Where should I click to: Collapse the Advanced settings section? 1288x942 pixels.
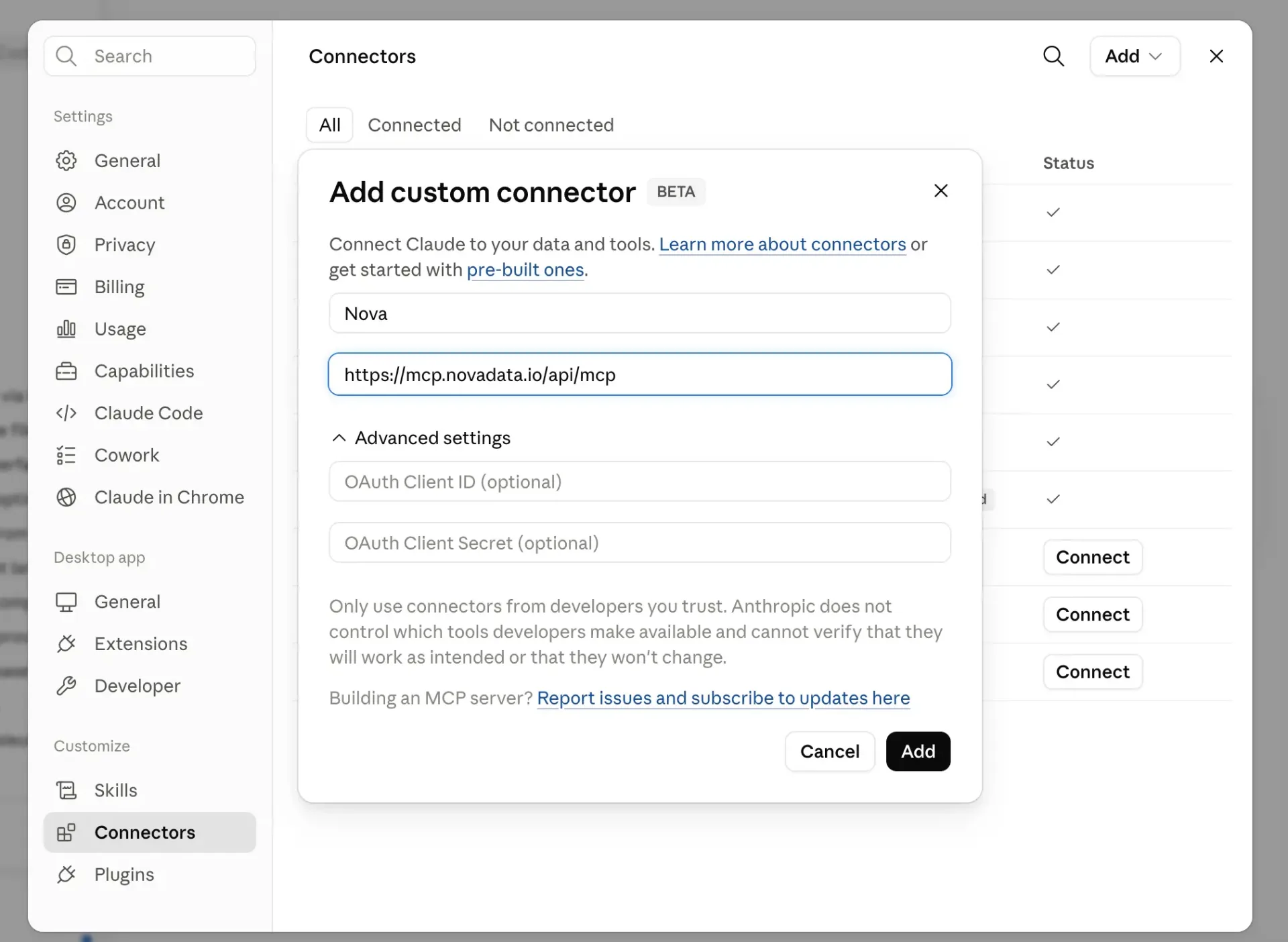click(x=421, y=437)
